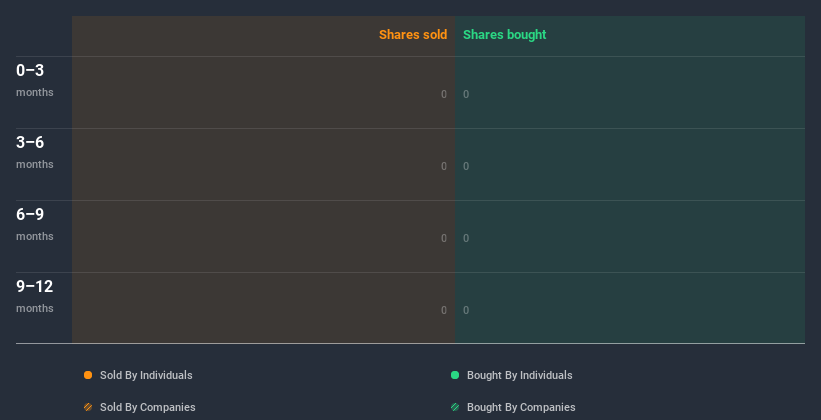Click shares sold value for 0–3 months
This screenshot has width=821, height=420.
(444, 94)
